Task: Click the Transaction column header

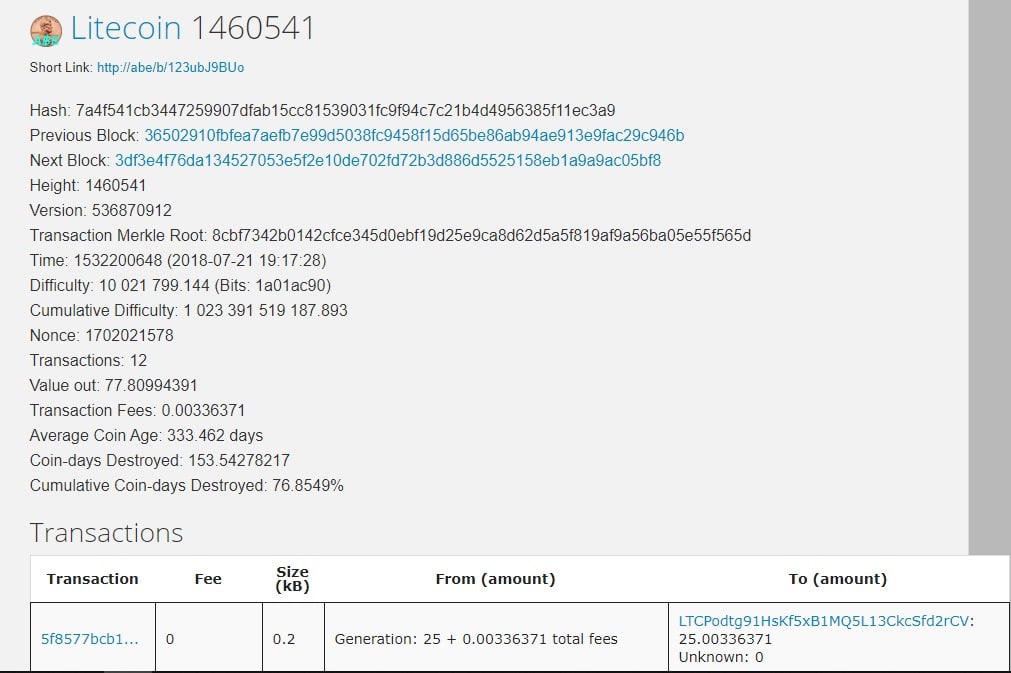Action: [93, 579]
